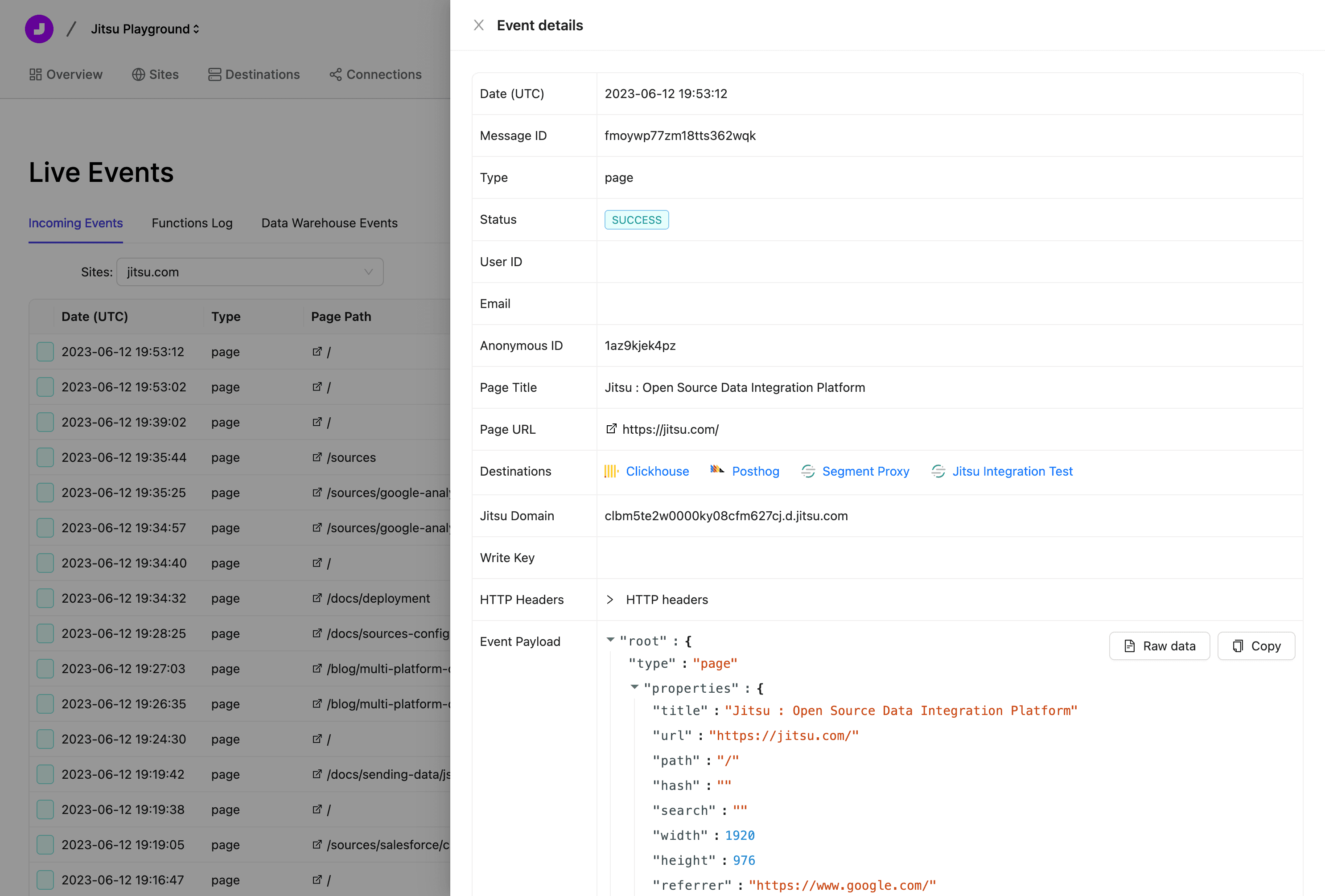Click the Jitsu purple logo icon
The image size is (1325, 896).
point(39,29)
